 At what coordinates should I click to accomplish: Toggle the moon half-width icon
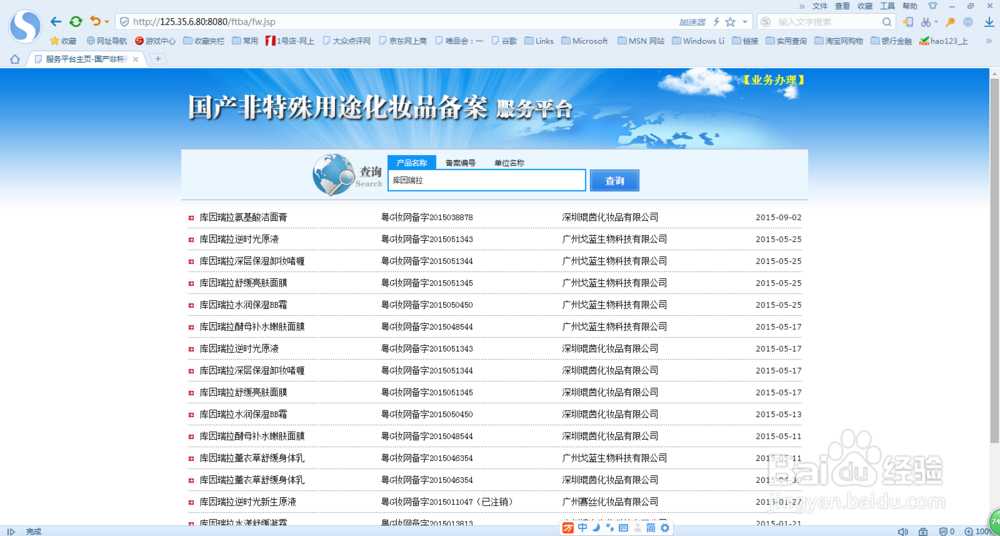pos(597,528)
